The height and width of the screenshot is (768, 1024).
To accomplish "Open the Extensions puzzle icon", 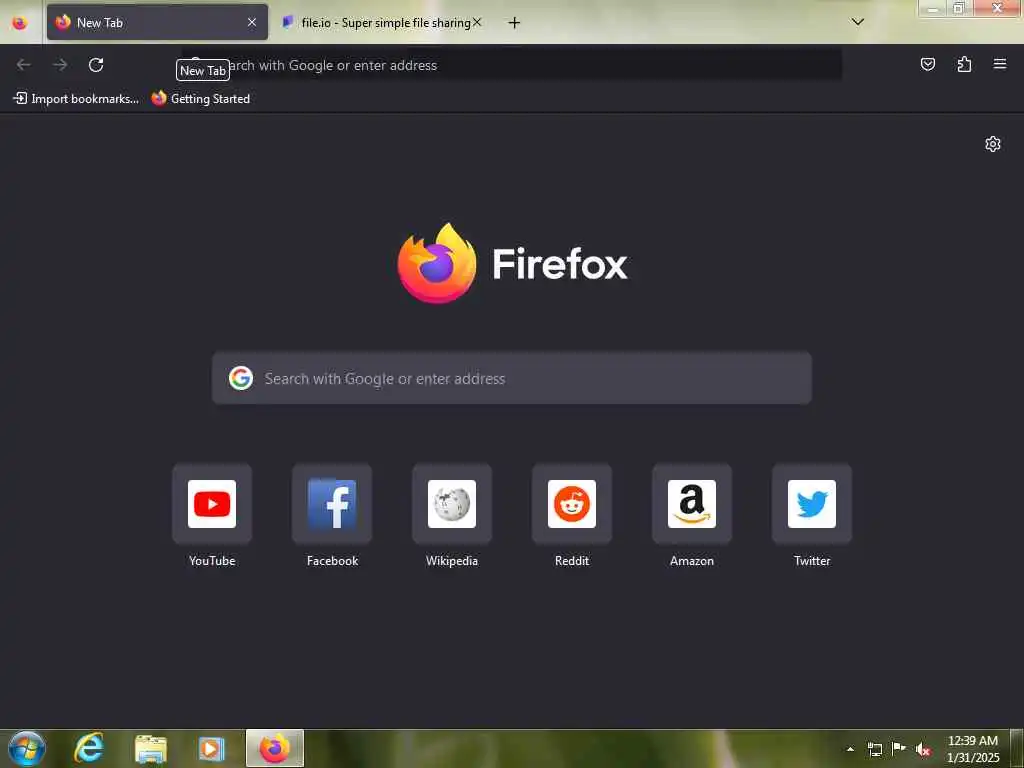I will pos(964,64).
